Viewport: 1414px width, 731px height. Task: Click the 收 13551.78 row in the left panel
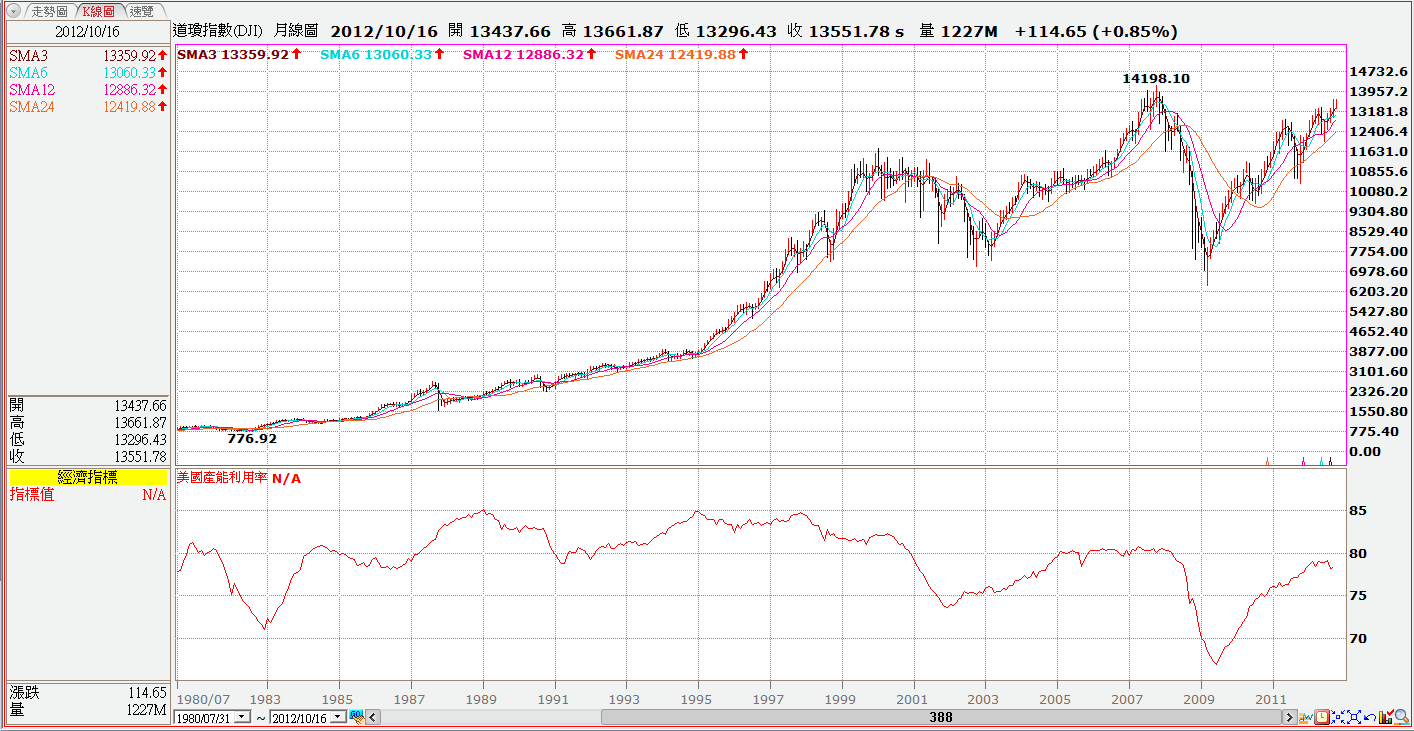[x=87, y=456]
